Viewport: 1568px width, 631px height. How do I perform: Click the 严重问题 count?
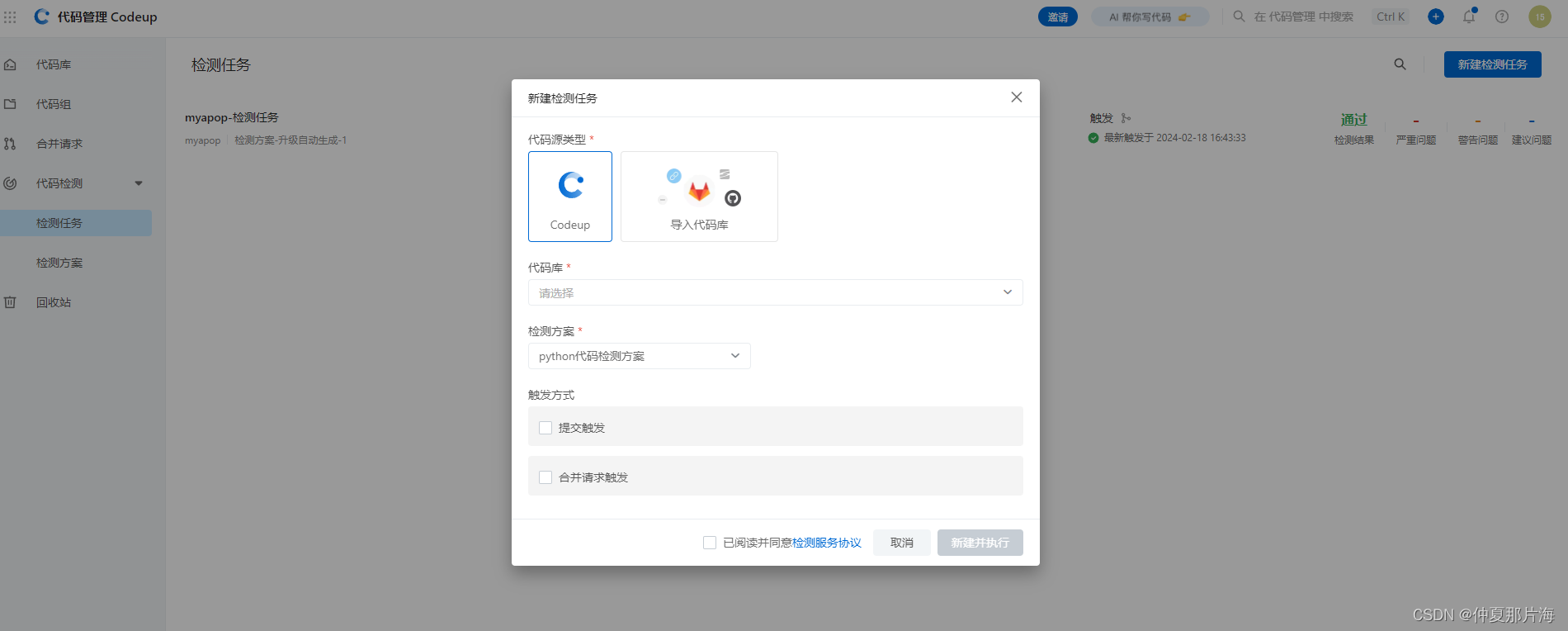[1416, 121]
